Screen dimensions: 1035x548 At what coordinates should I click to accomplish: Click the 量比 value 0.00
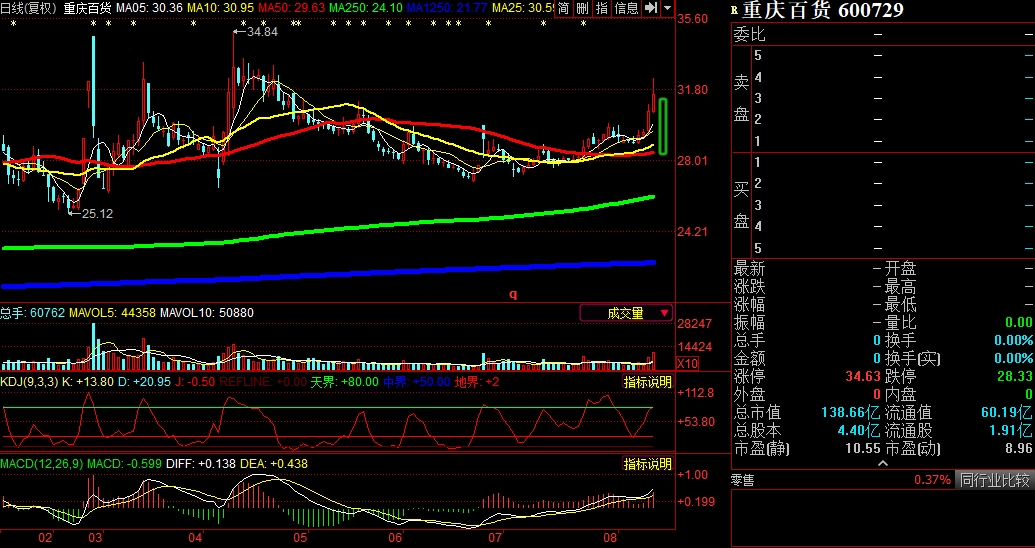[x=1018, y=323]
